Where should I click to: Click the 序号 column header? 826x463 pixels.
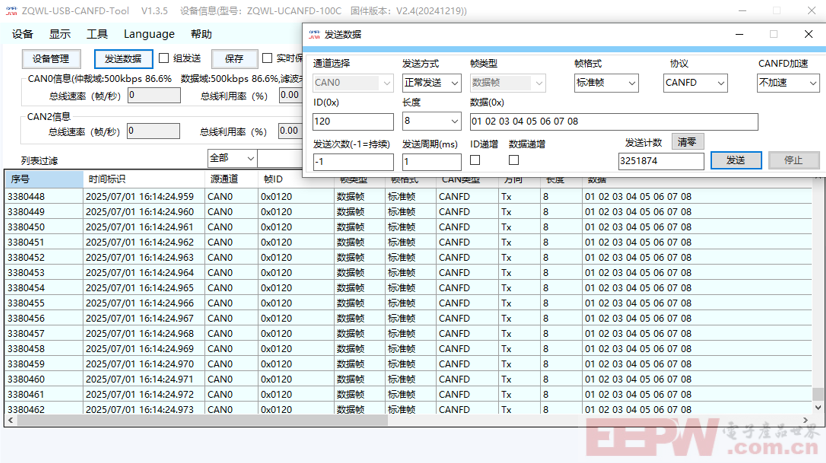point(44,179)
